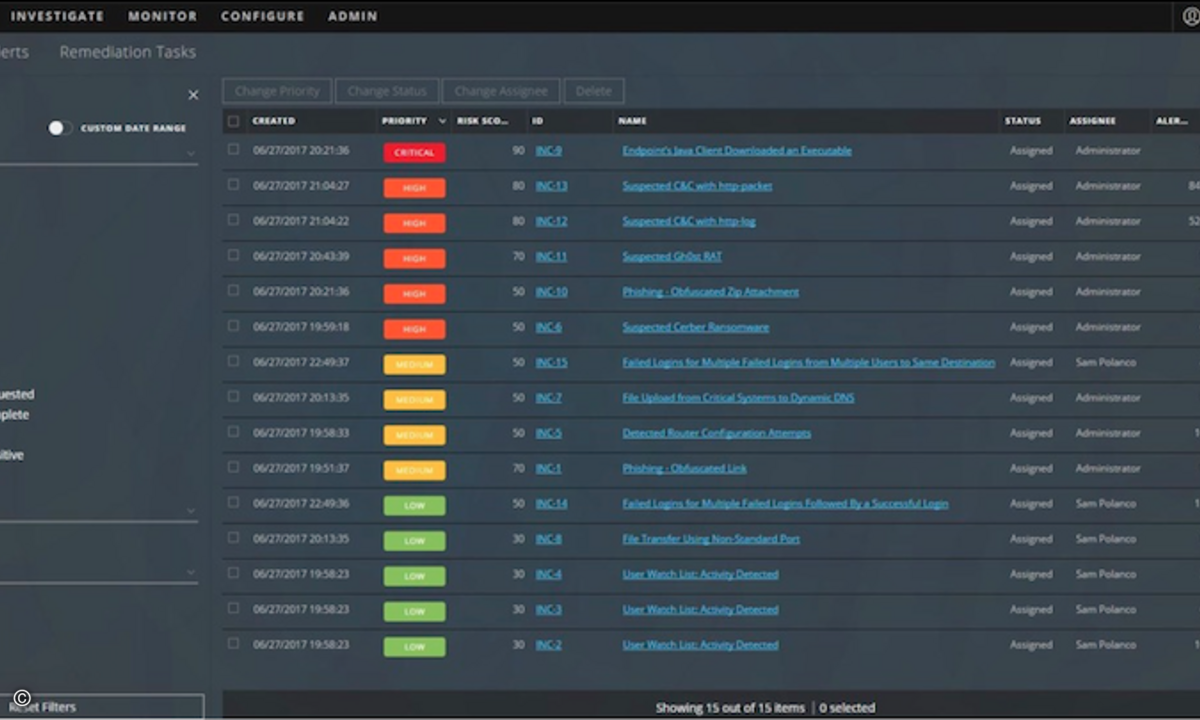Click the Assigned status on INC-2 row
Image resolution: width=1200 pixels, height=720 pixels.
[1031, 645]
